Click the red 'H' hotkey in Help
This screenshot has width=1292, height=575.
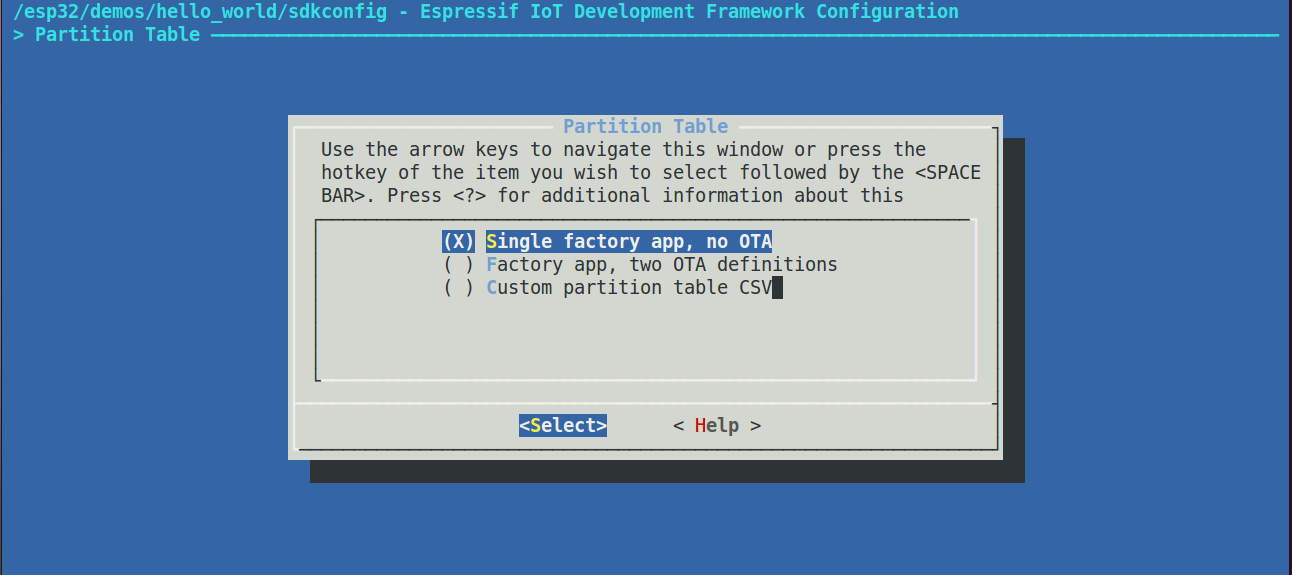(x=701, y=426)
